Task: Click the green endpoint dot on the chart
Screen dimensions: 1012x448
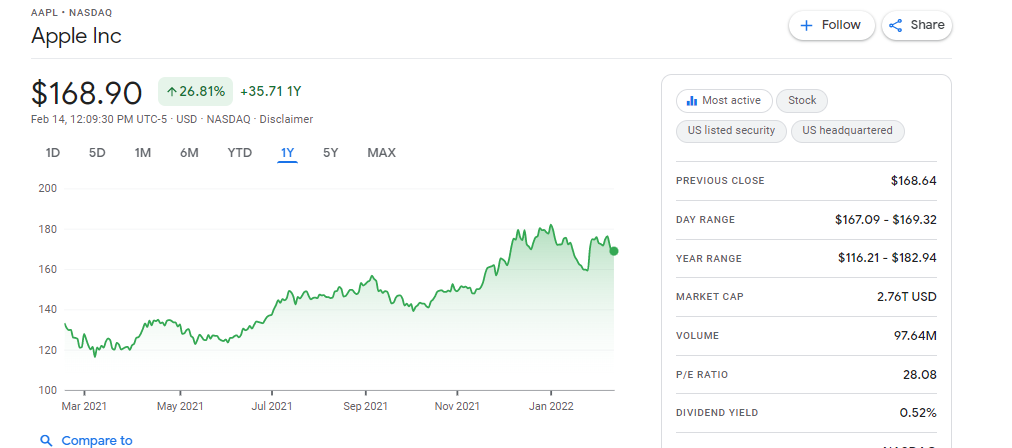Action: [x=614, y=251]
